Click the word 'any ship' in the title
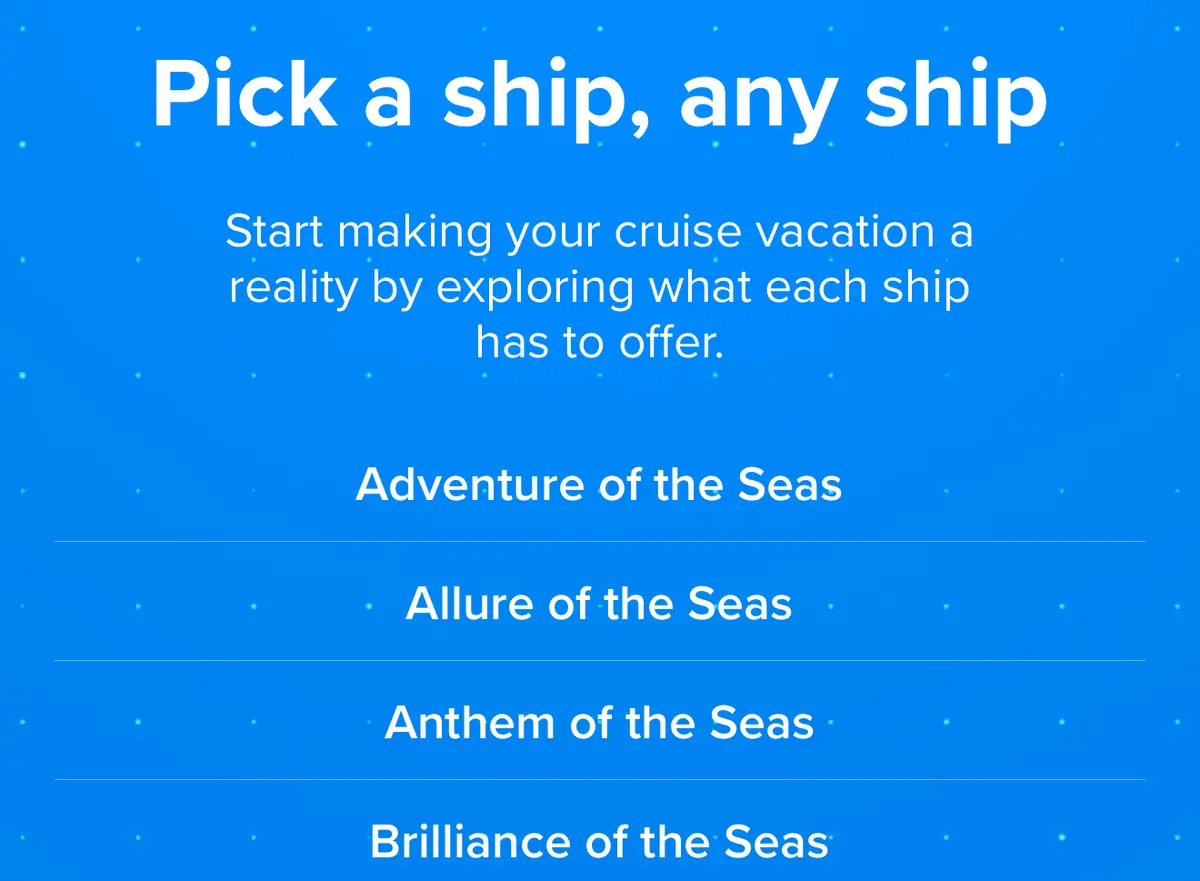The image size is (1200, 881). pos(863,96)
